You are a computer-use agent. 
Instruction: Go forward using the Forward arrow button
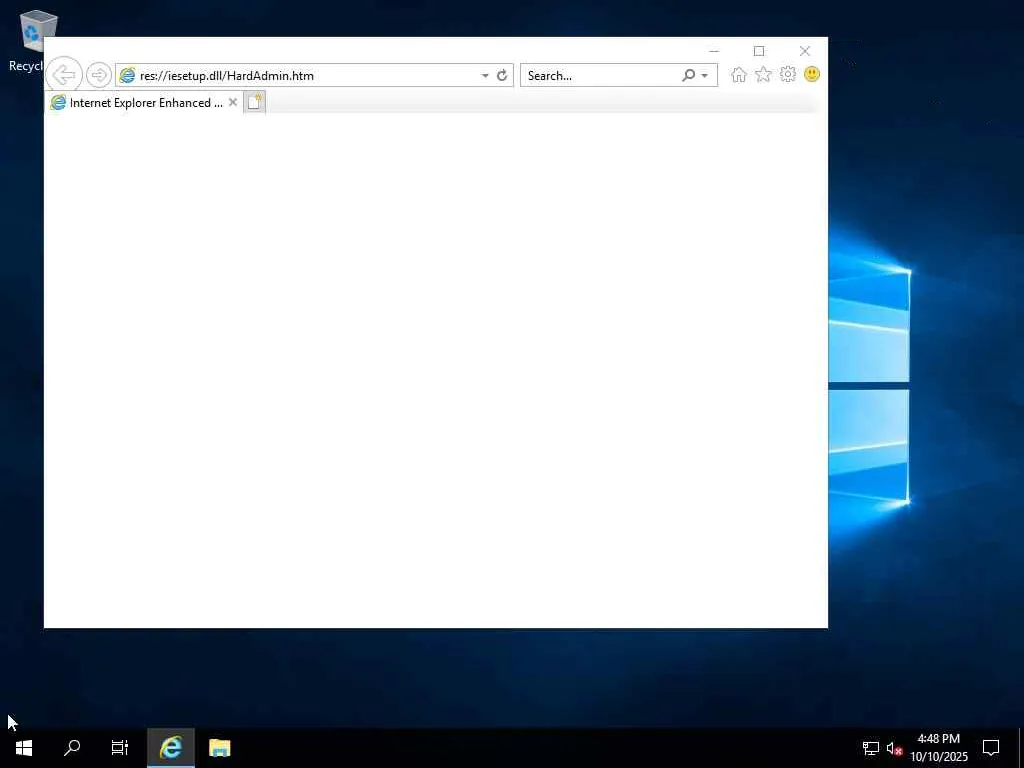pyautogui.click(x=99, y=75)
